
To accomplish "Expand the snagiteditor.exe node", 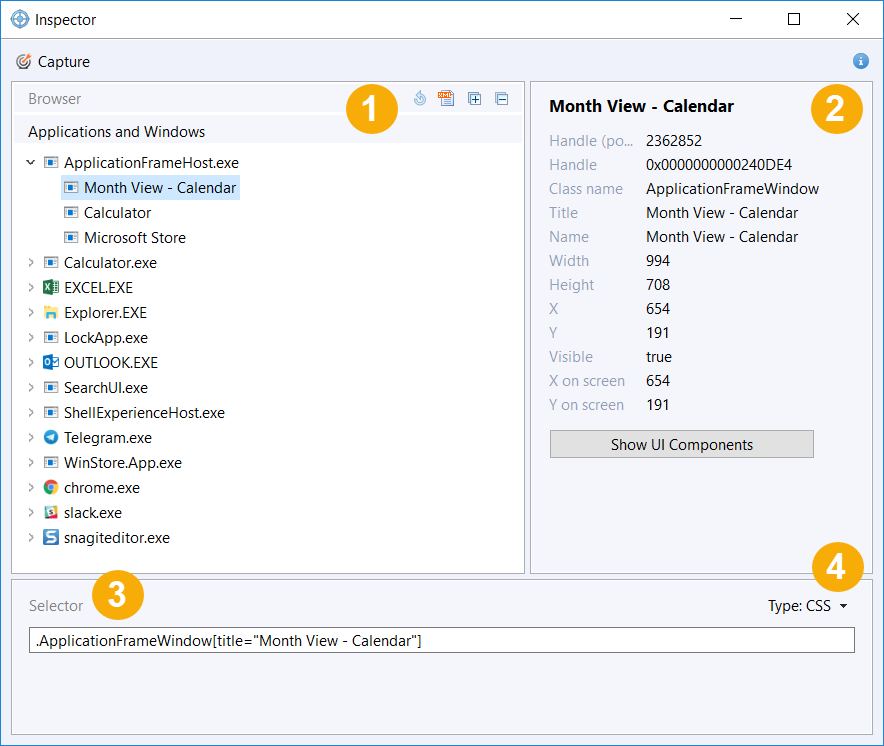I will pos(31,537).
